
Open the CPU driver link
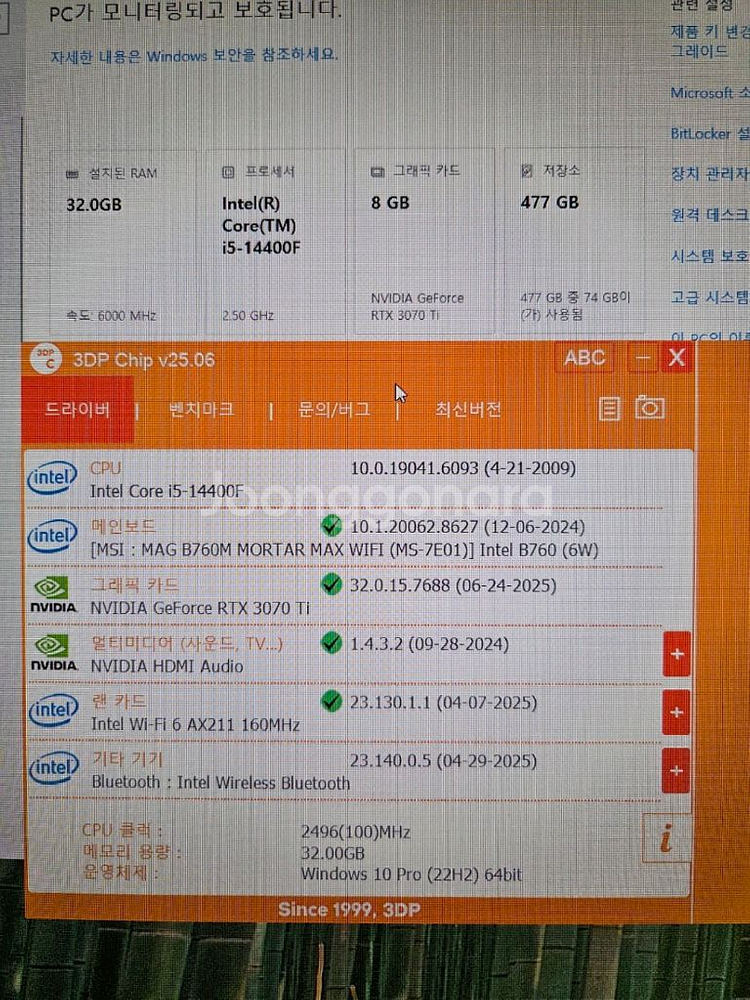click(x=106, y=468)
